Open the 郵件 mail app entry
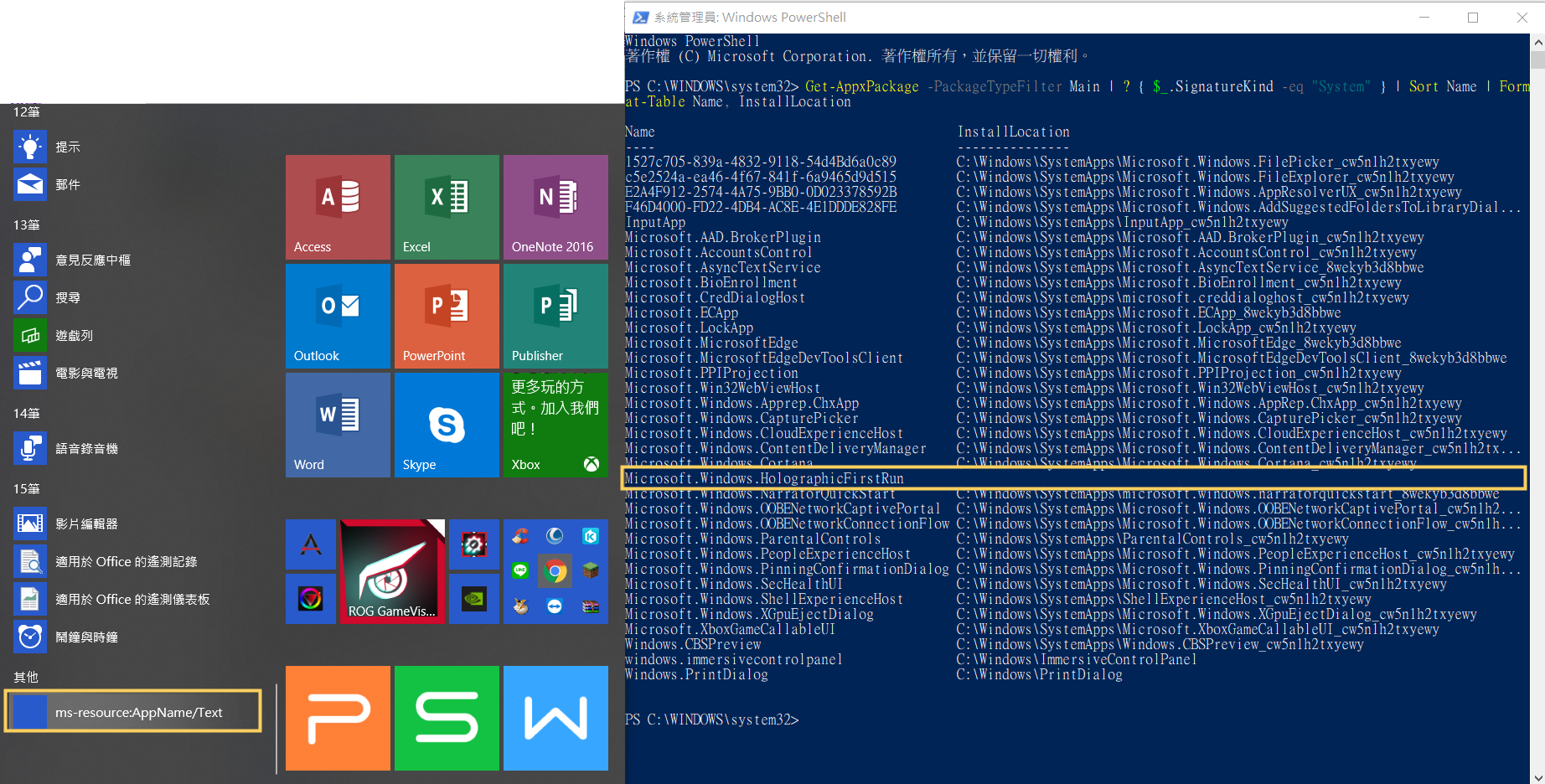1545x784 pixels. click(134, 184)
